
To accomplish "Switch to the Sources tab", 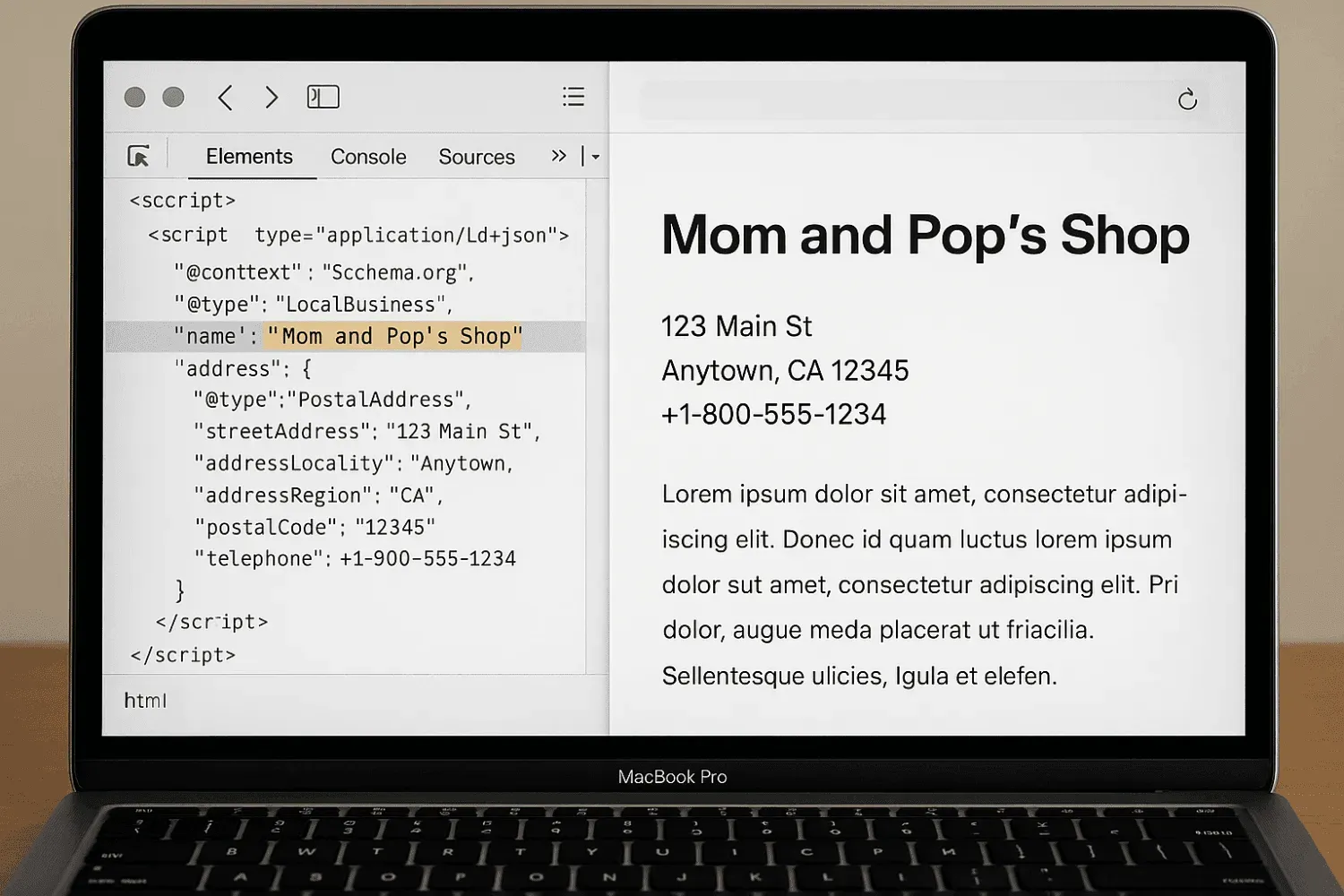I will [477, 156].
